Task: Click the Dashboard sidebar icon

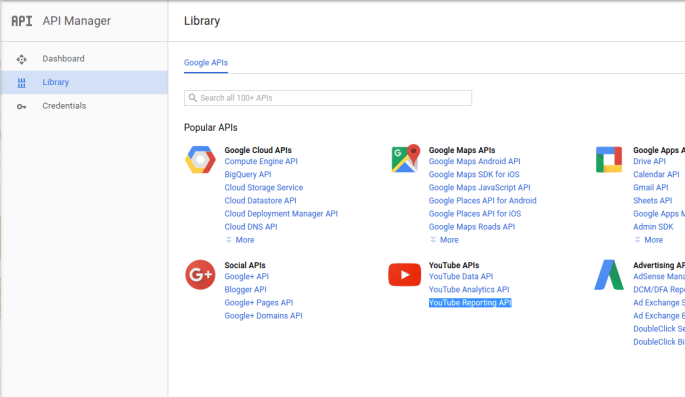Action: tap(21, 59)
